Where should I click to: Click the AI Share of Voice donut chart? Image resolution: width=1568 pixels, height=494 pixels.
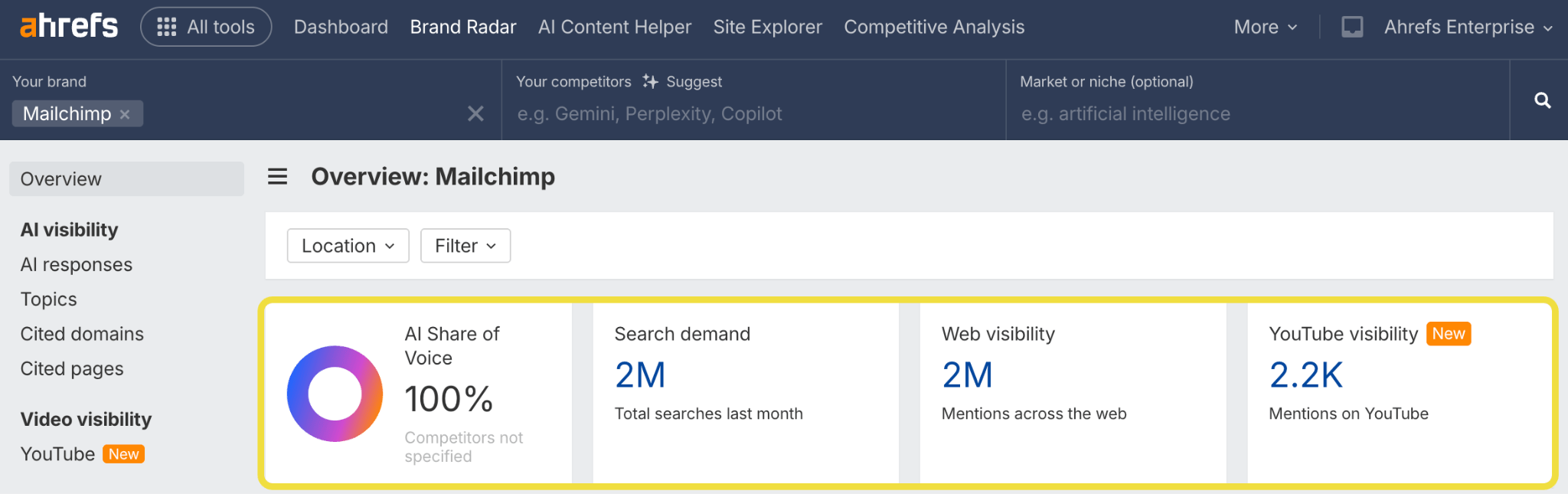click(x=335, y=394)
